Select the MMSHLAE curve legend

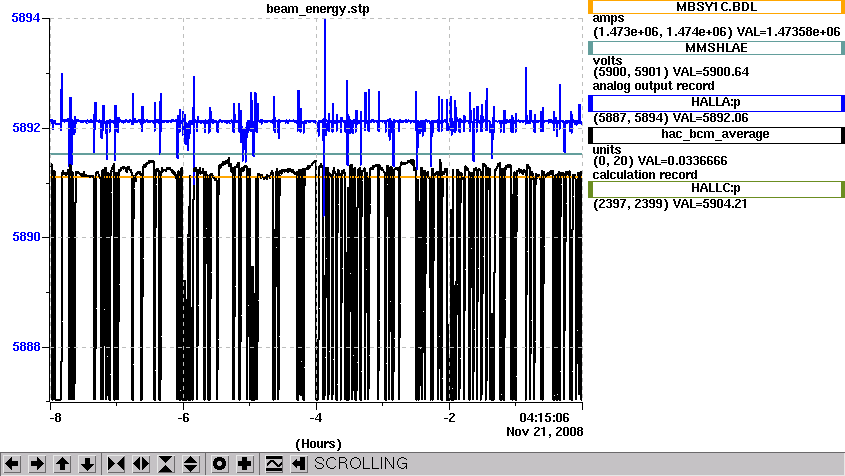(x=716, y=48)
